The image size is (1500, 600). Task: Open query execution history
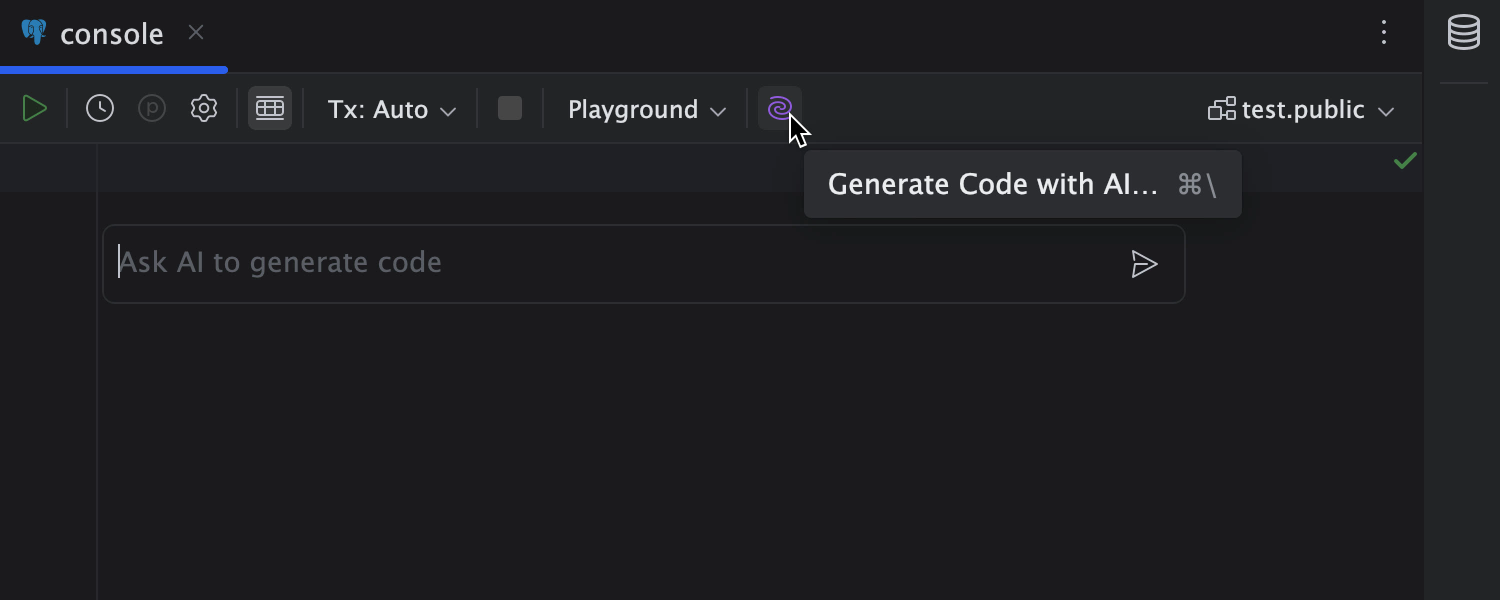click(99, 108)
